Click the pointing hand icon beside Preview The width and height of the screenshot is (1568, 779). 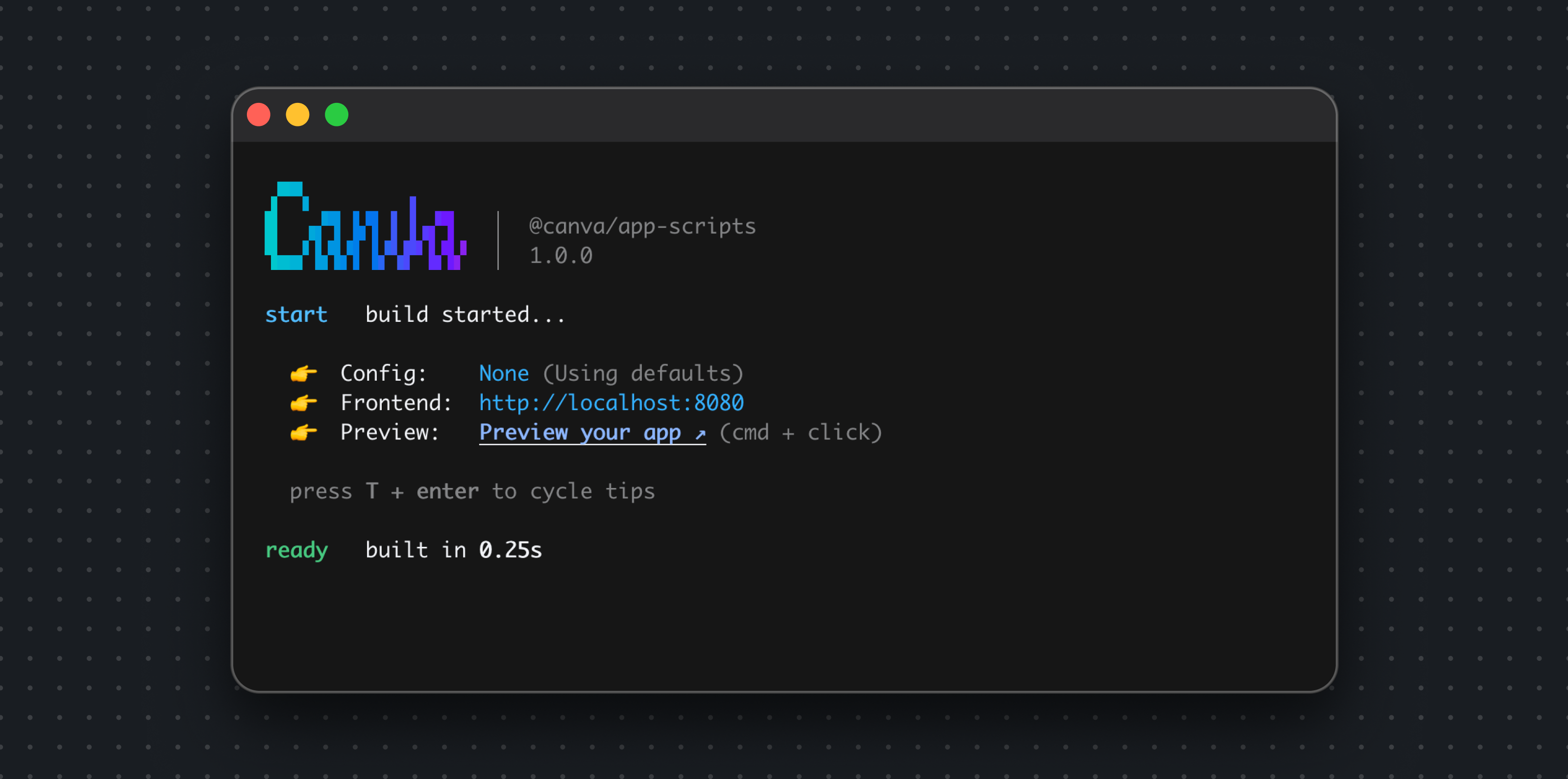tap(303, 432)
